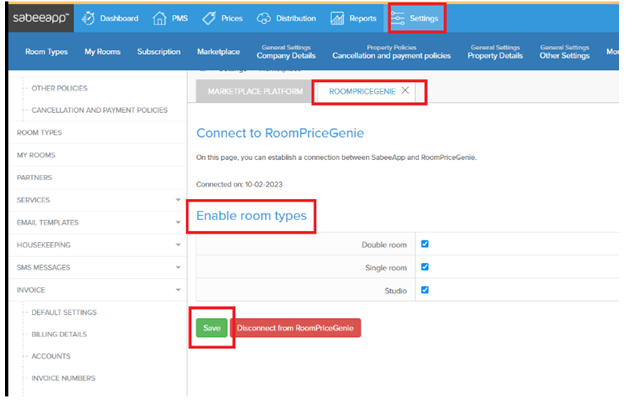Viewport: 627px width, 413px height.
Task: Expand the Email Templates sidebar section
Action: 177,223
